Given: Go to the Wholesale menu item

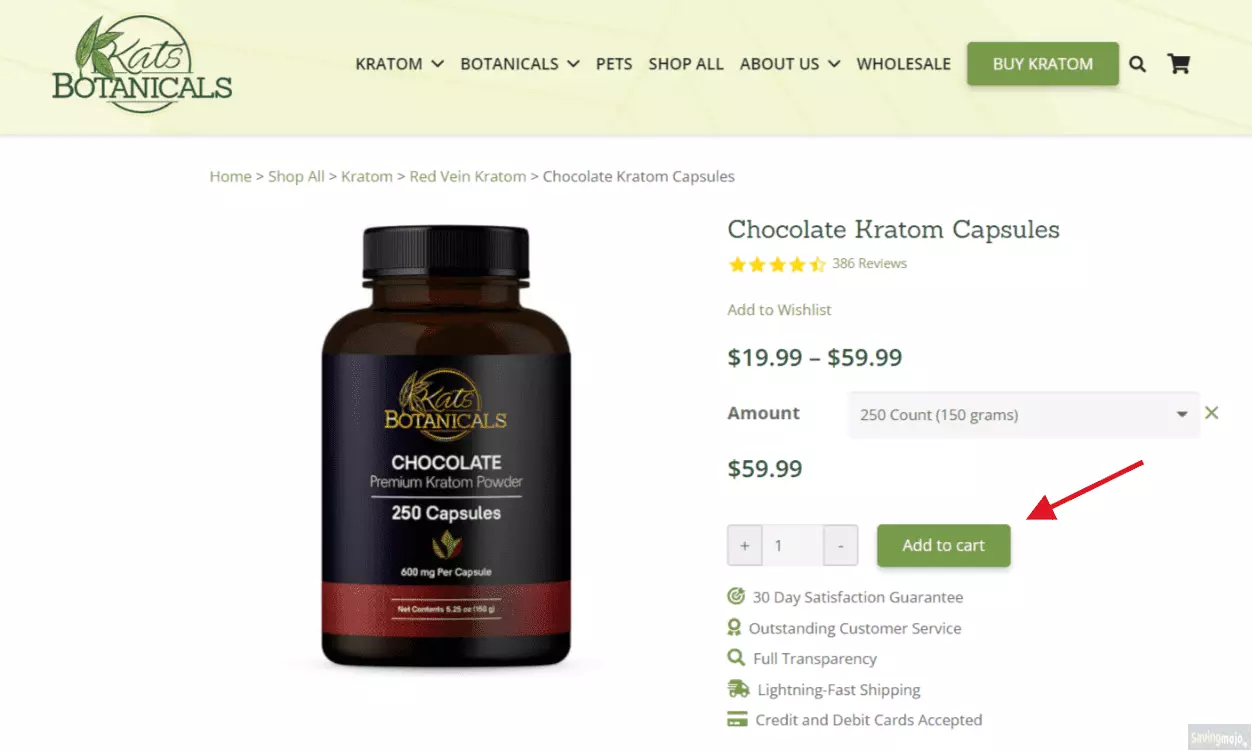Looking at the screenshot, I should click(904, 64).
